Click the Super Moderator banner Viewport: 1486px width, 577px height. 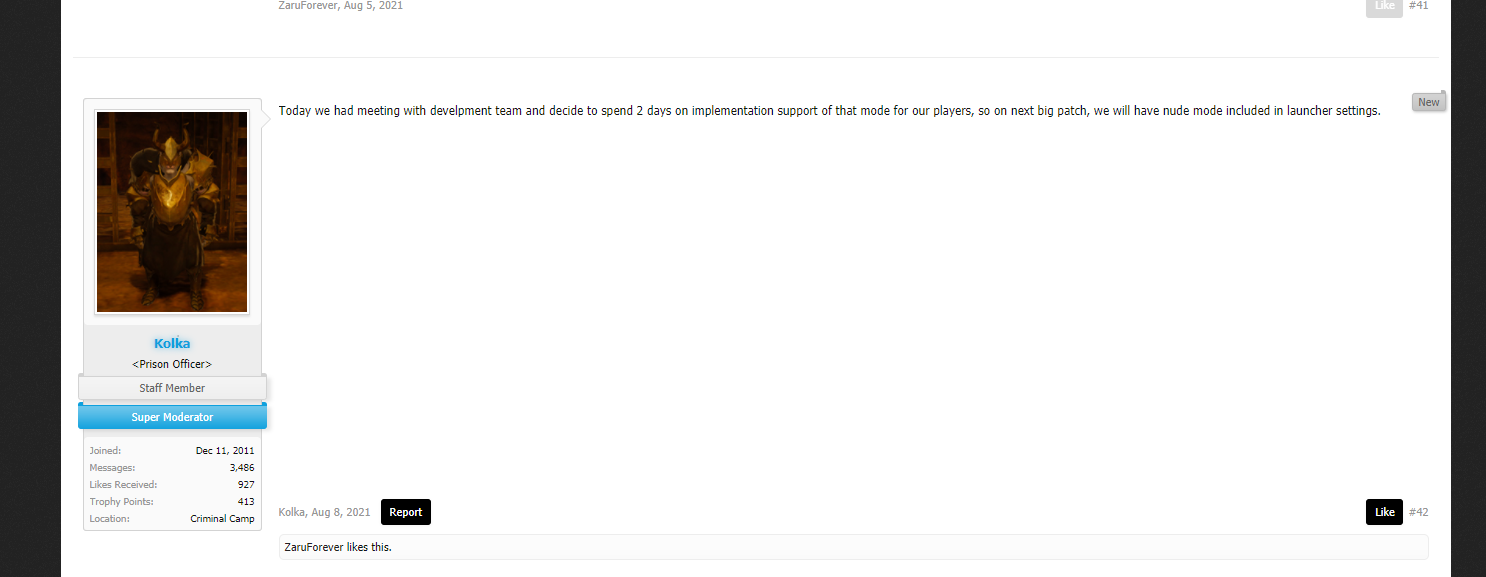(172, 417)
